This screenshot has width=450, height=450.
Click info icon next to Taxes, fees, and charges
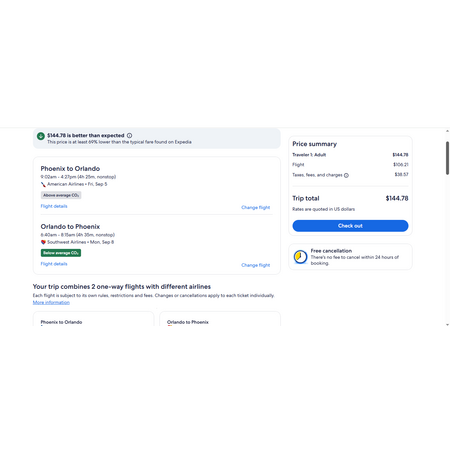coord(346,175)
